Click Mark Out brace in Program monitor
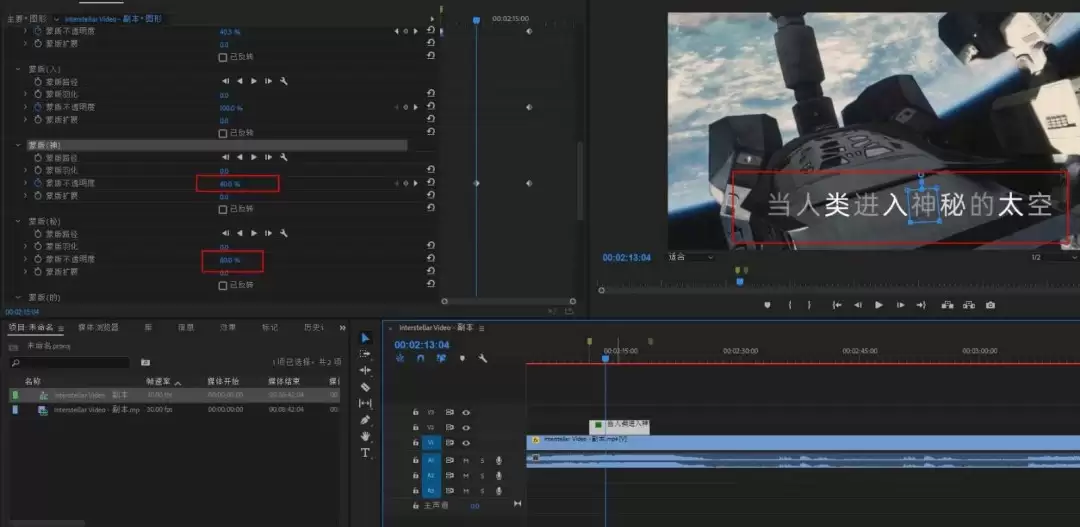1080x527 pixels. (x=809, y=305)
